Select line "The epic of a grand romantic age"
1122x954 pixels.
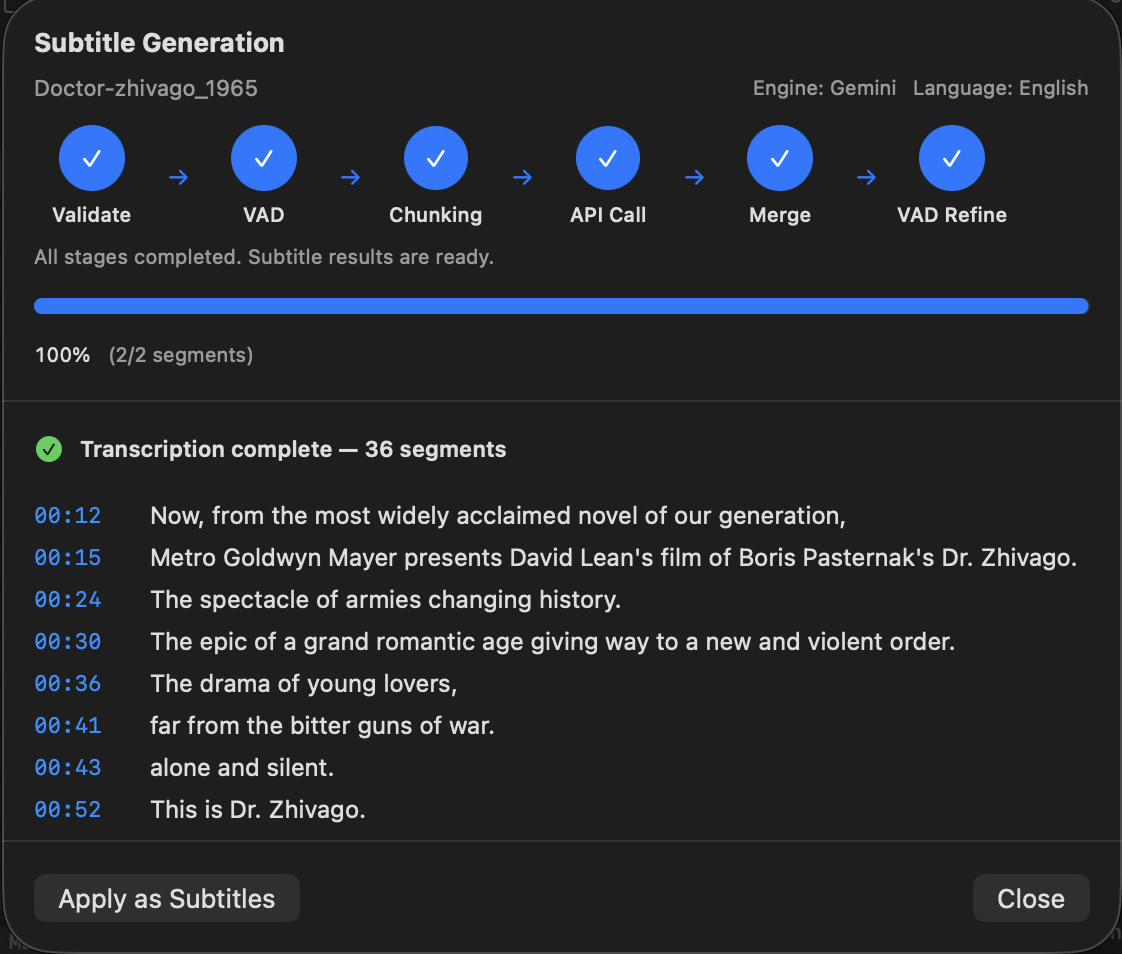click(552, 641)
